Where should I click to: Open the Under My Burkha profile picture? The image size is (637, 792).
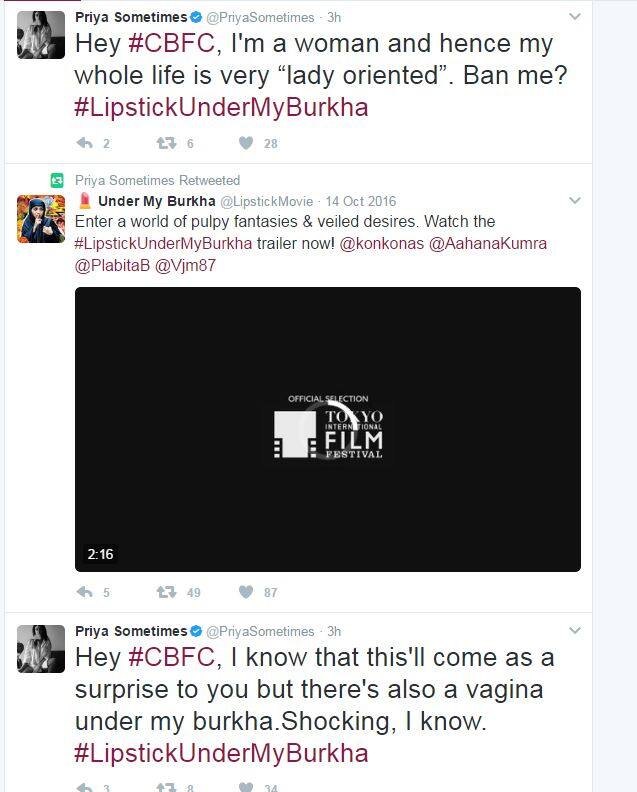(x=41, y=219)
